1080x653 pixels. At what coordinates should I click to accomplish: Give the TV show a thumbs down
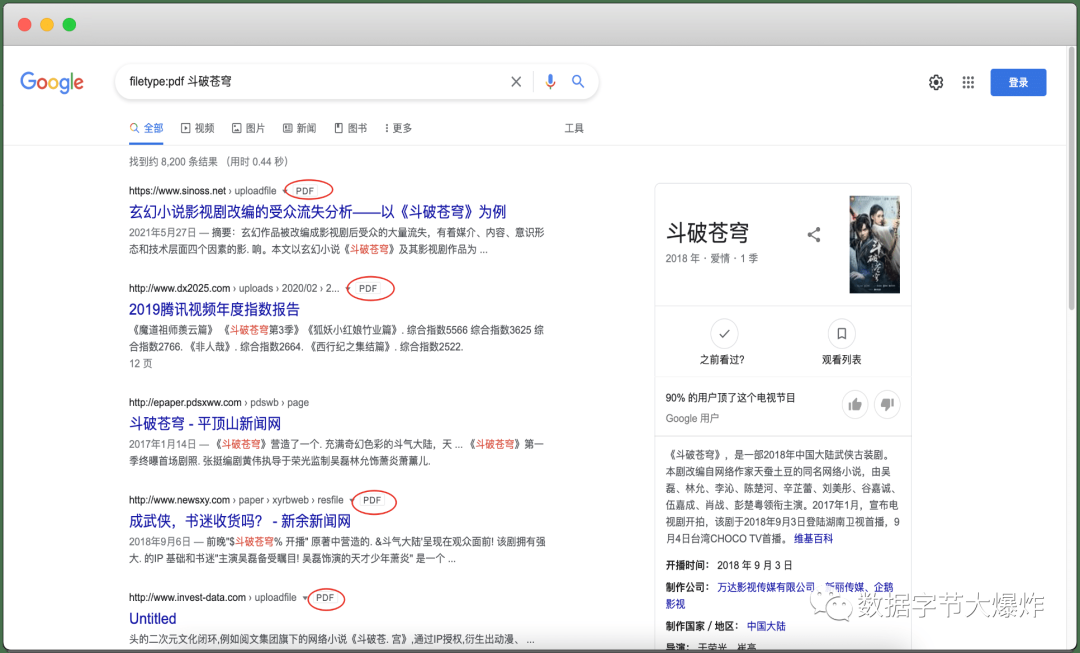pos(887,404)
